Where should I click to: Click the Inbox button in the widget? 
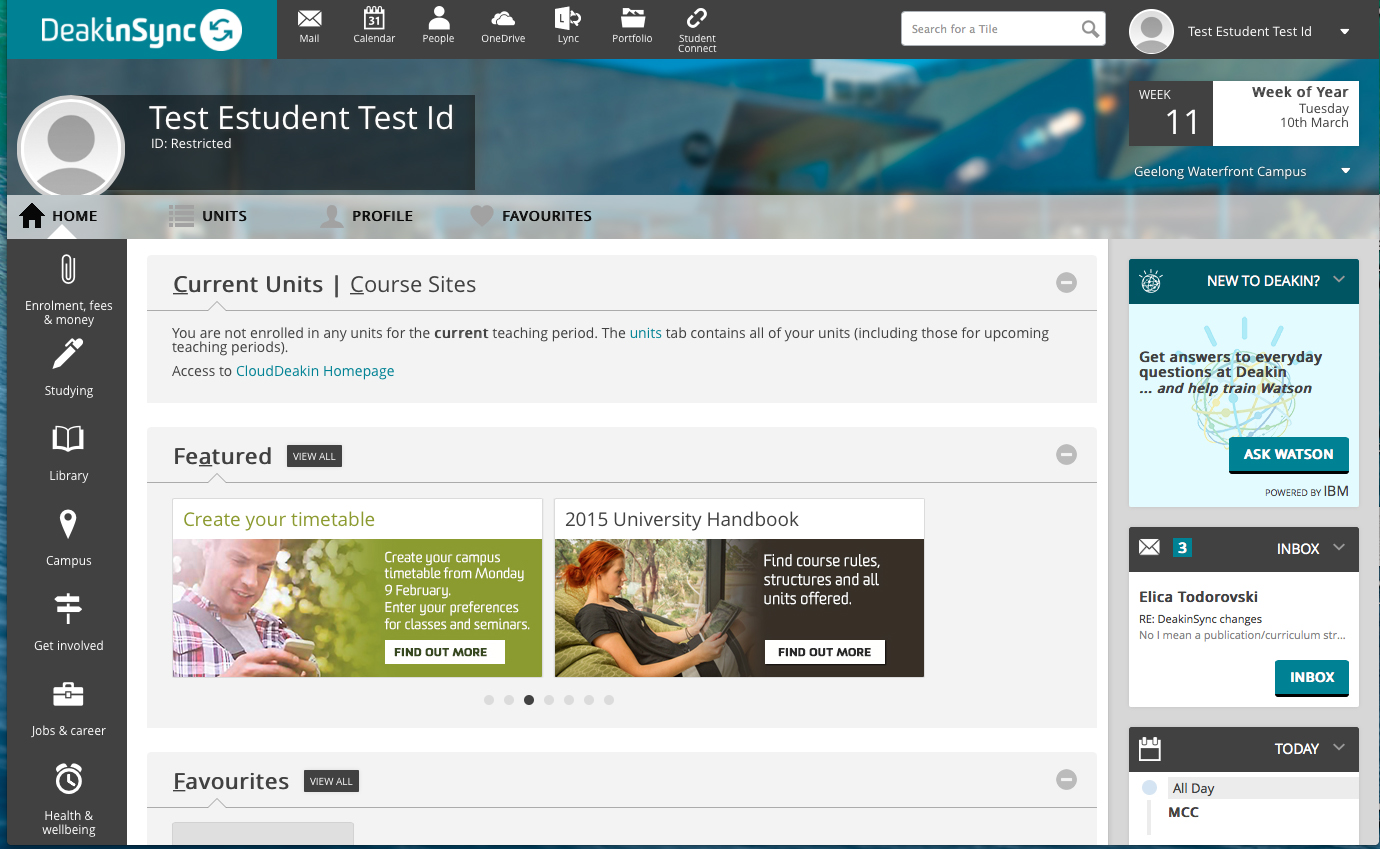click(1311, 677)
